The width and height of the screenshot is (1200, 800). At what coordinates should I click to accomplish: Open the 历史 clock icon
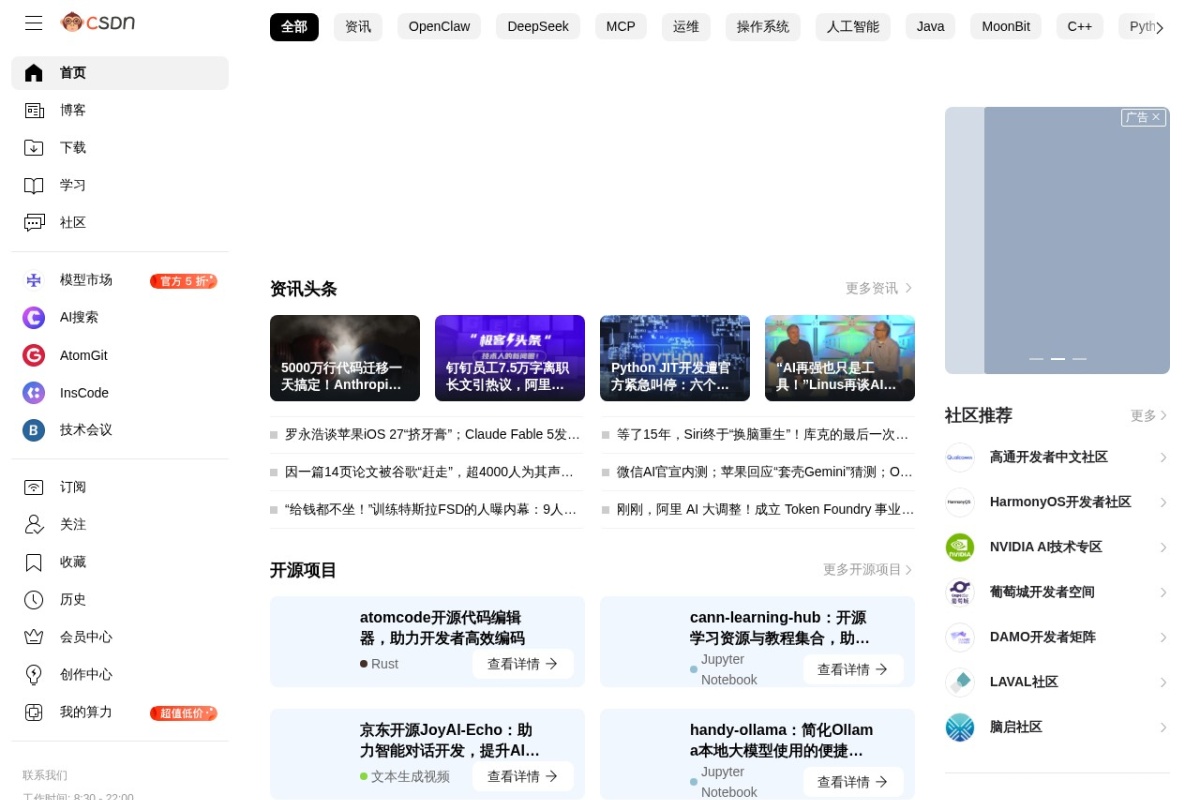click(34, 599)
